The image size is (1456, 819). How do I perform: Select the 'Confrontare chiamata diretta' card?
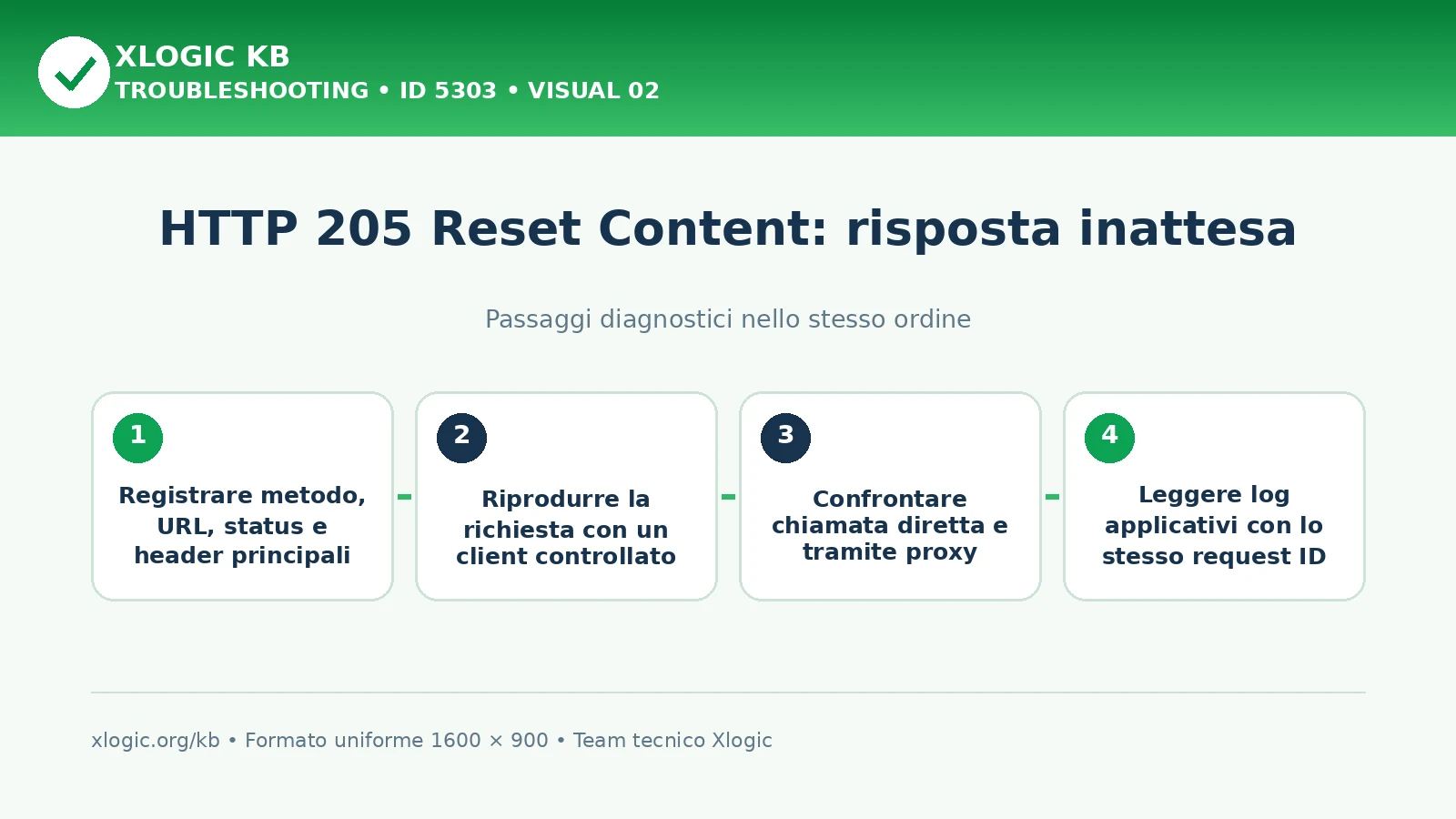point(891,497)
